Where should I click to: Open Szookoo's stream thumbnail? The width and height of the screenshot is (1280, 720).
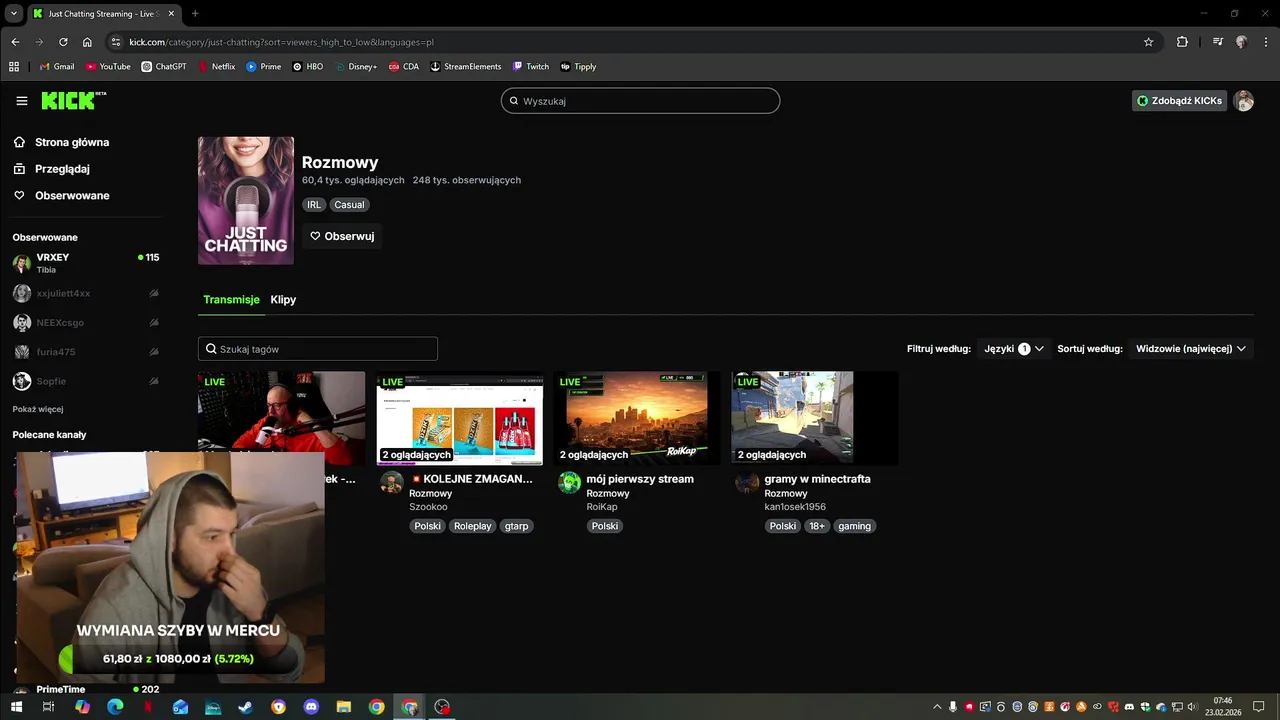click(459, 418)
